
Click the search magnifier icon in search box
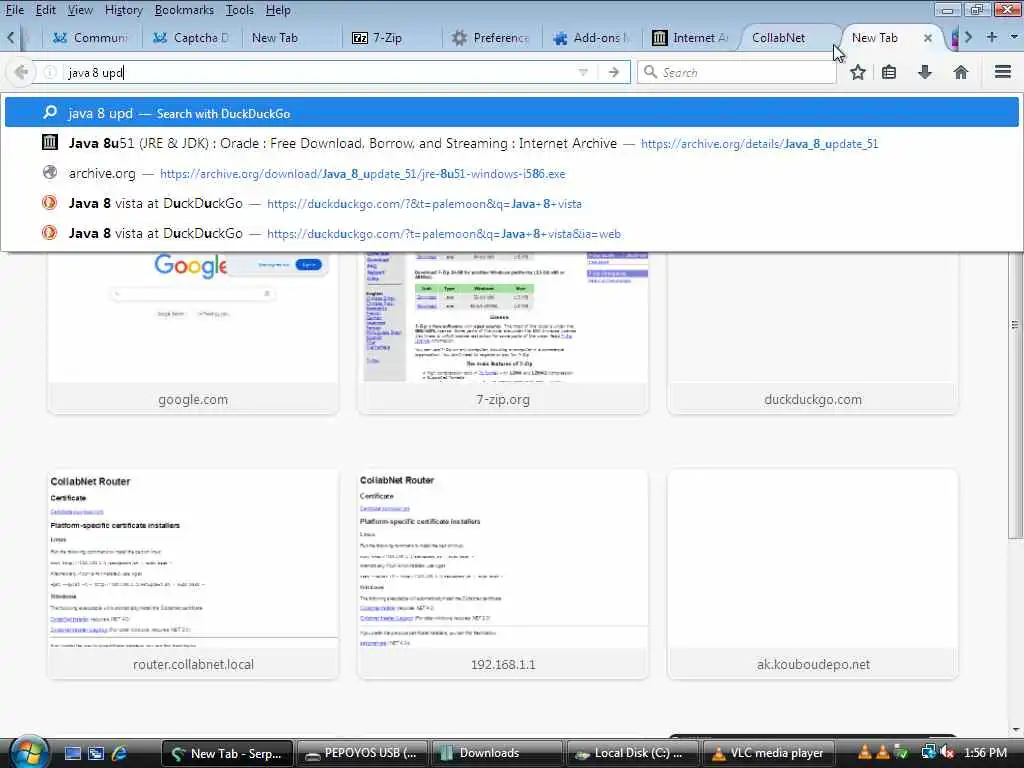(650, 72)
